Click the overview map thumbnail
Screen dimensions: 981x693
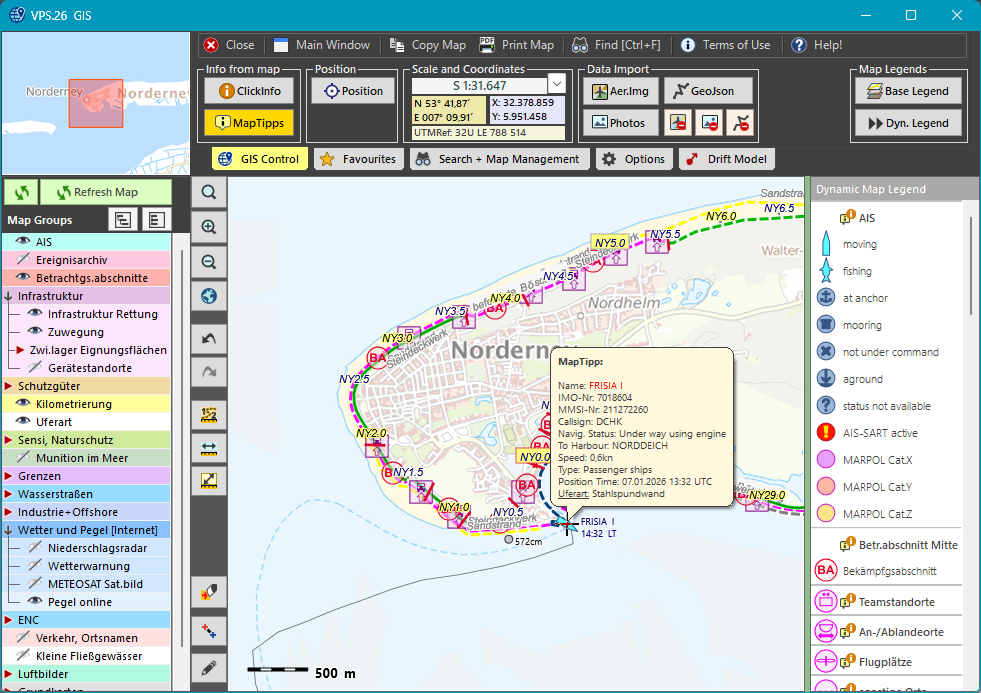[x=95, y=104]
